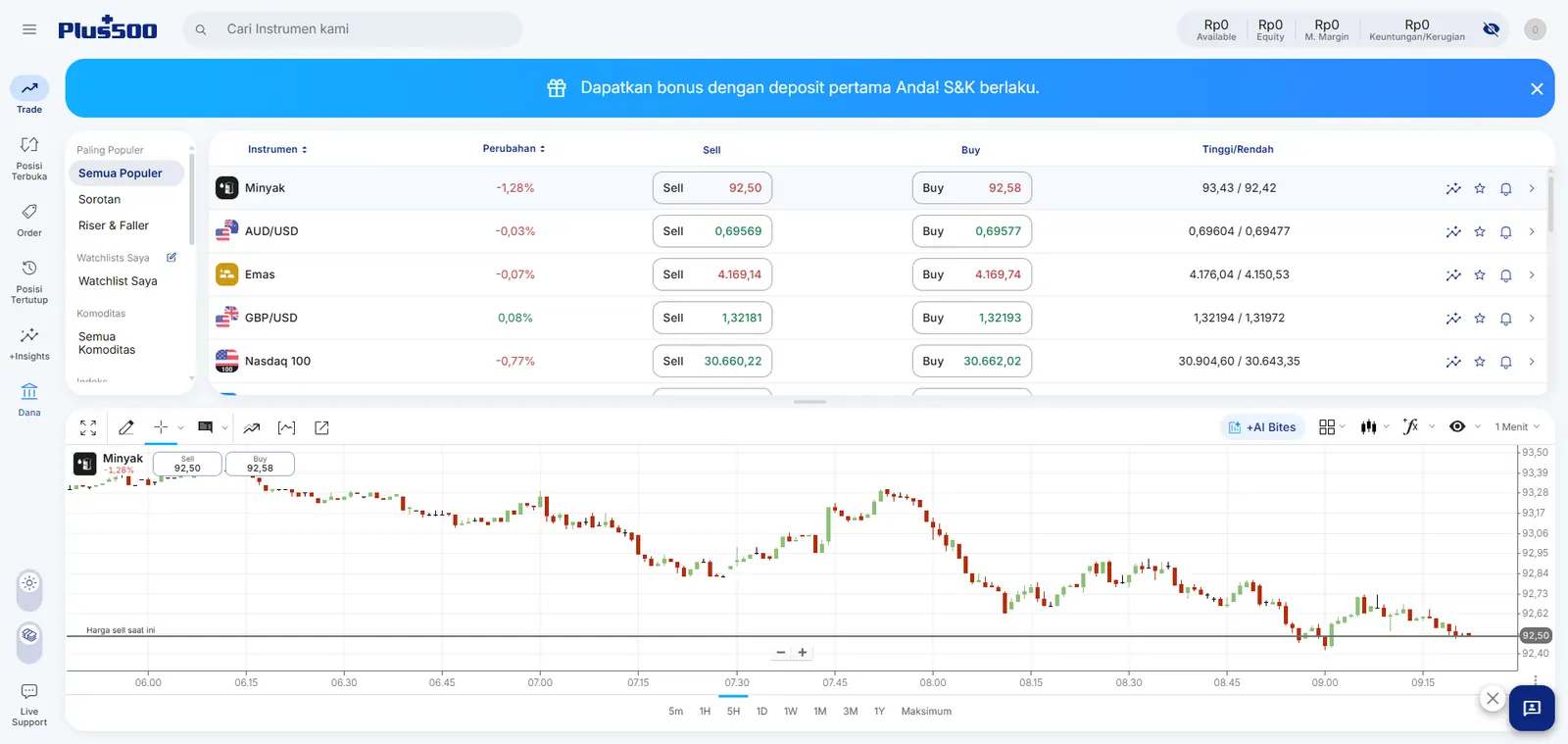
Task: Add Minyak to favorites with star
Action: [1480, 188]
